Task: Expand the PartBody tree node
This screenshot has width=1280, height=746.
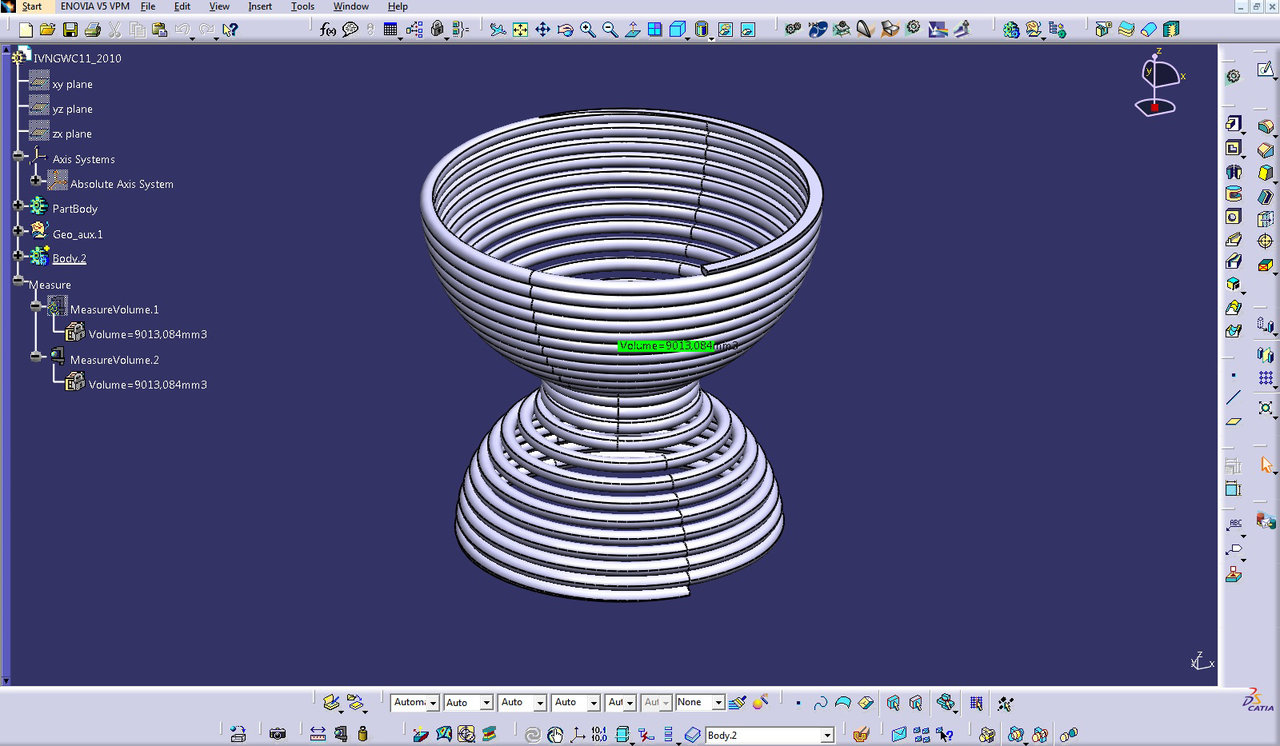Action: point(18,205)
